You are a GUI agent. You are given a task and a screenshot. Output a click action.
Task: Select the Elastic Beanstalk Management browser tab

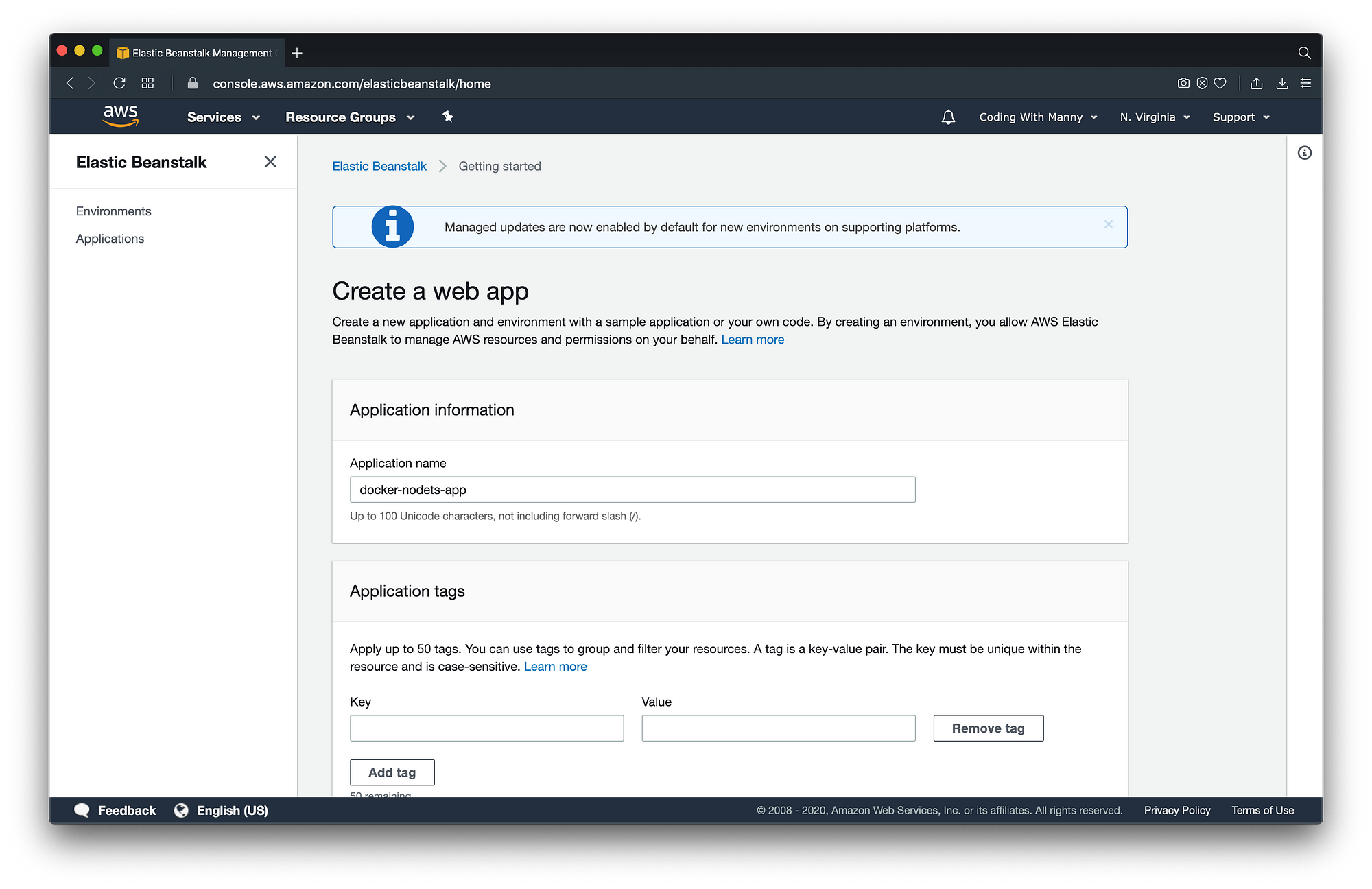pos(197,53)
